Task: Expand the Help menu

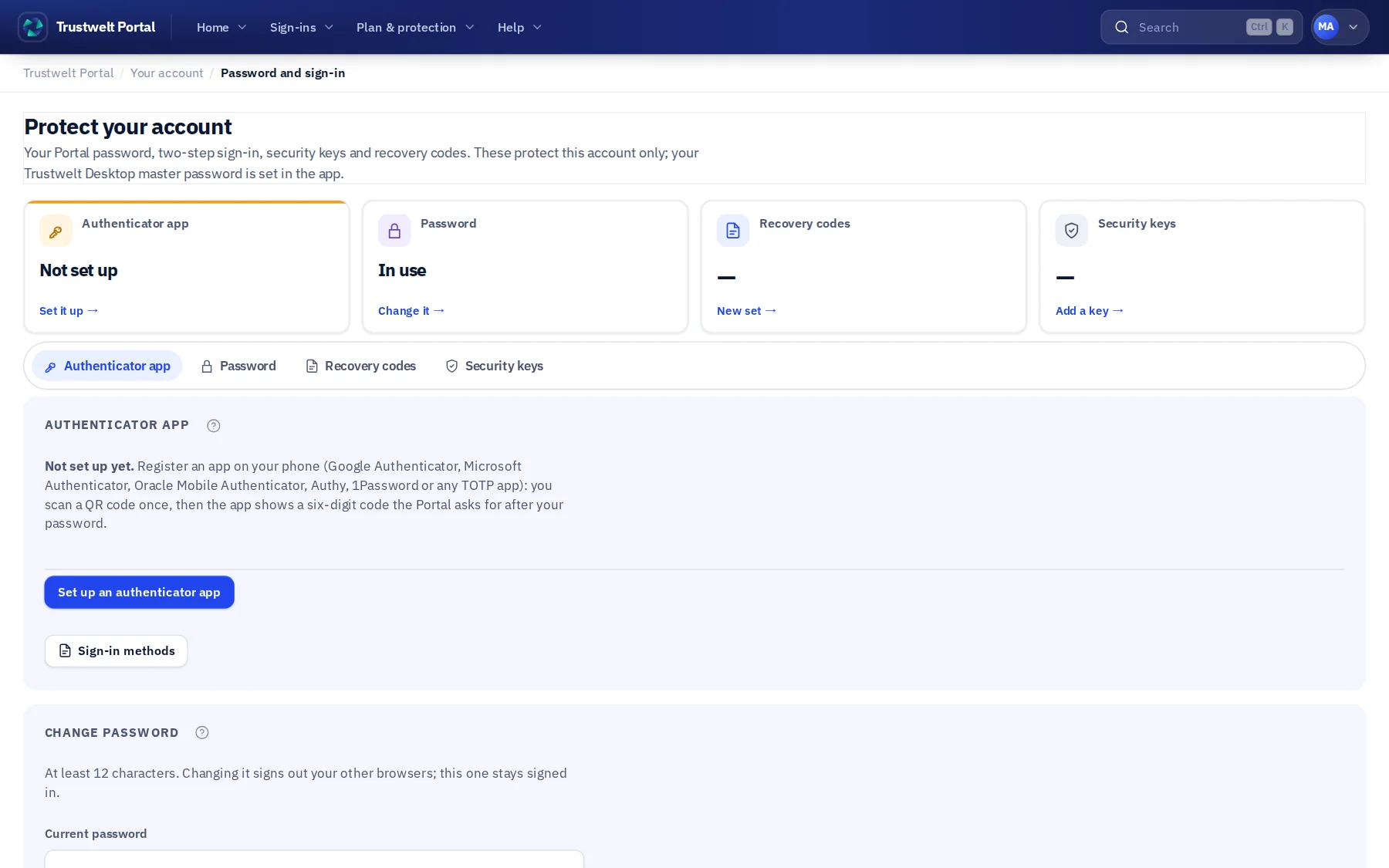Action: click(519, 27)
